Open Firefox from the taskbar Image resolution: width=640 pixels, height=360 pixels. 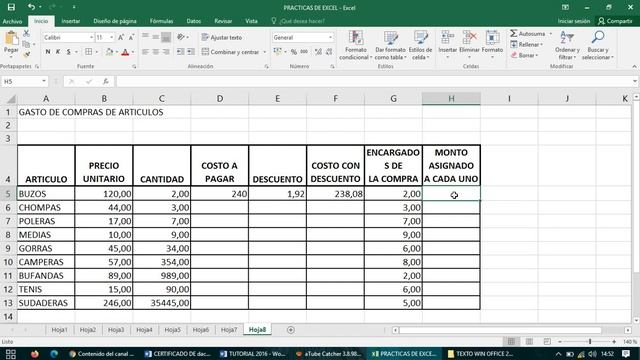34,353
